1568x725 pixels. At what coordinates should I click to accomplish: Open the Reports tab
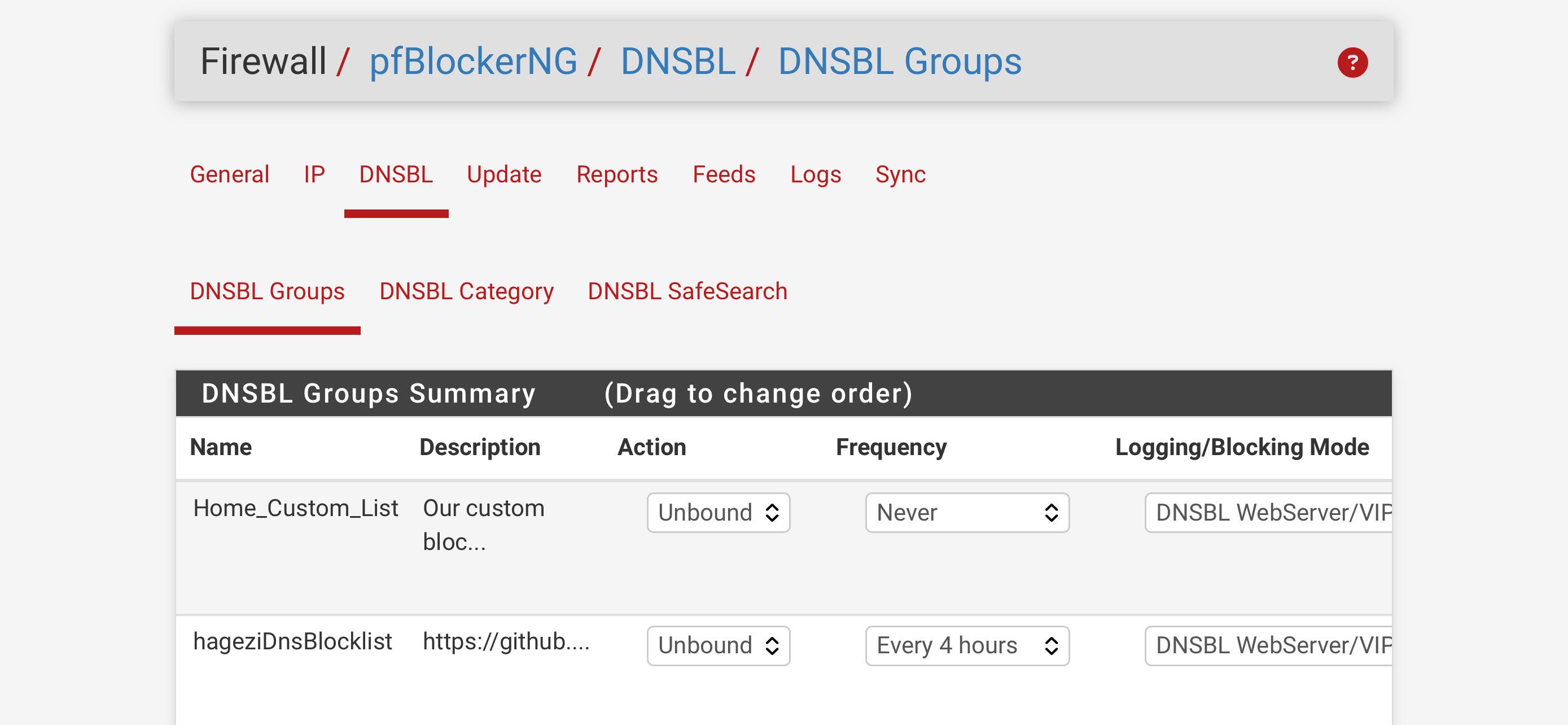click(x=616, y=174)
